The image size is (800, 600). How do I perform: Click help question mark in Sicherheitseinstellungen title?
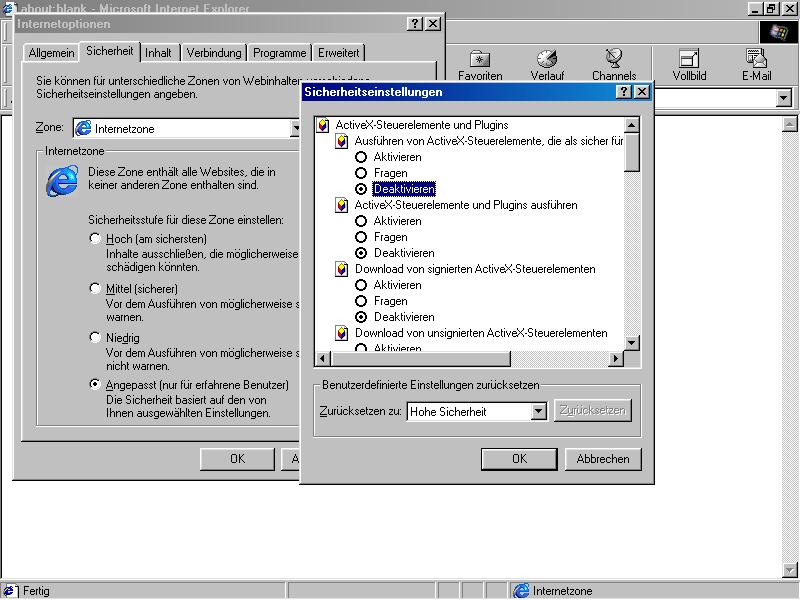(624, 92)
